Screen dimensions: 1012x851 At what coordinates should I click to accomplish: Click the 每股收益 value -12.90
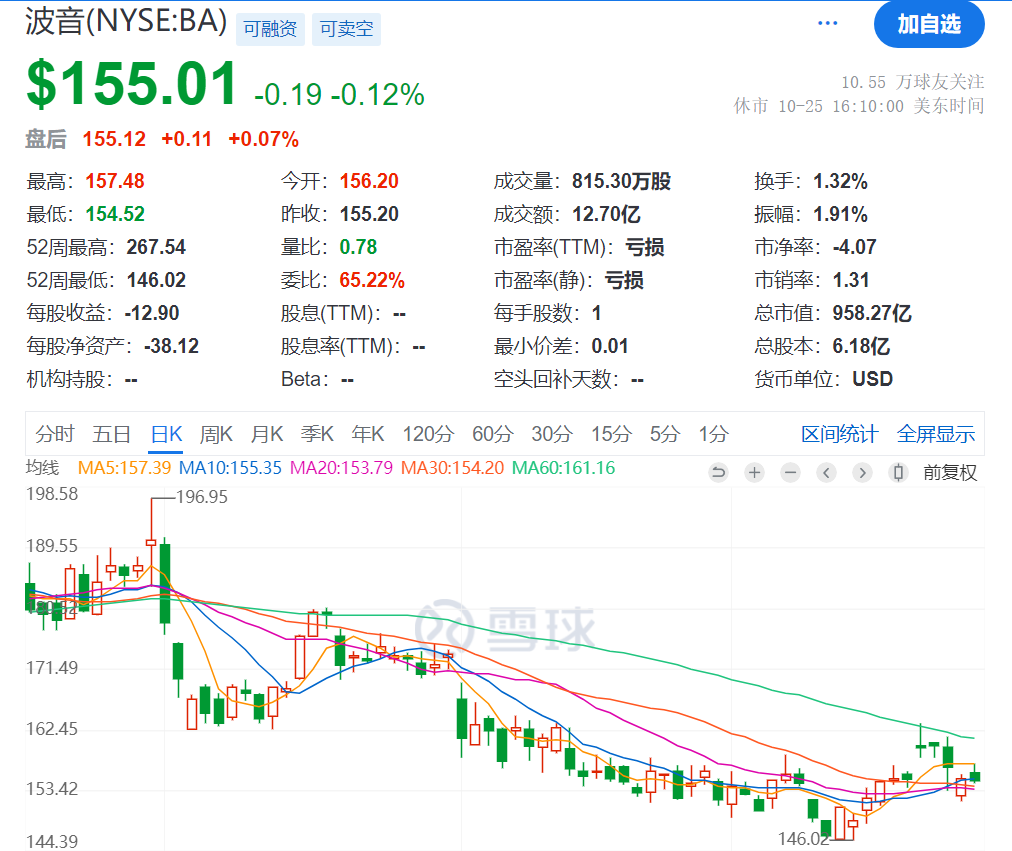coord(152,313)
